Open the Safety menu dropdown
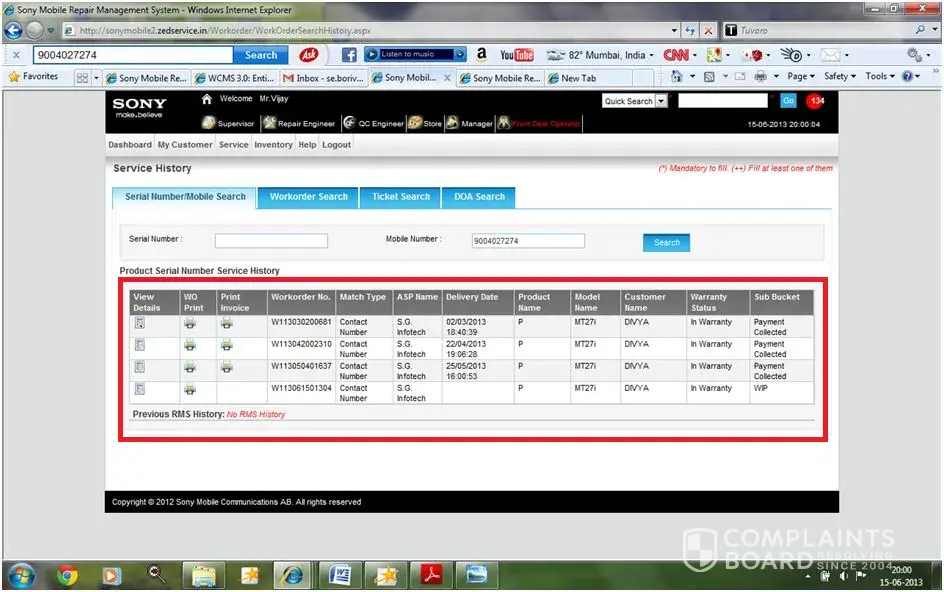The height and width of the screenshot is (592, 944). 838,77
